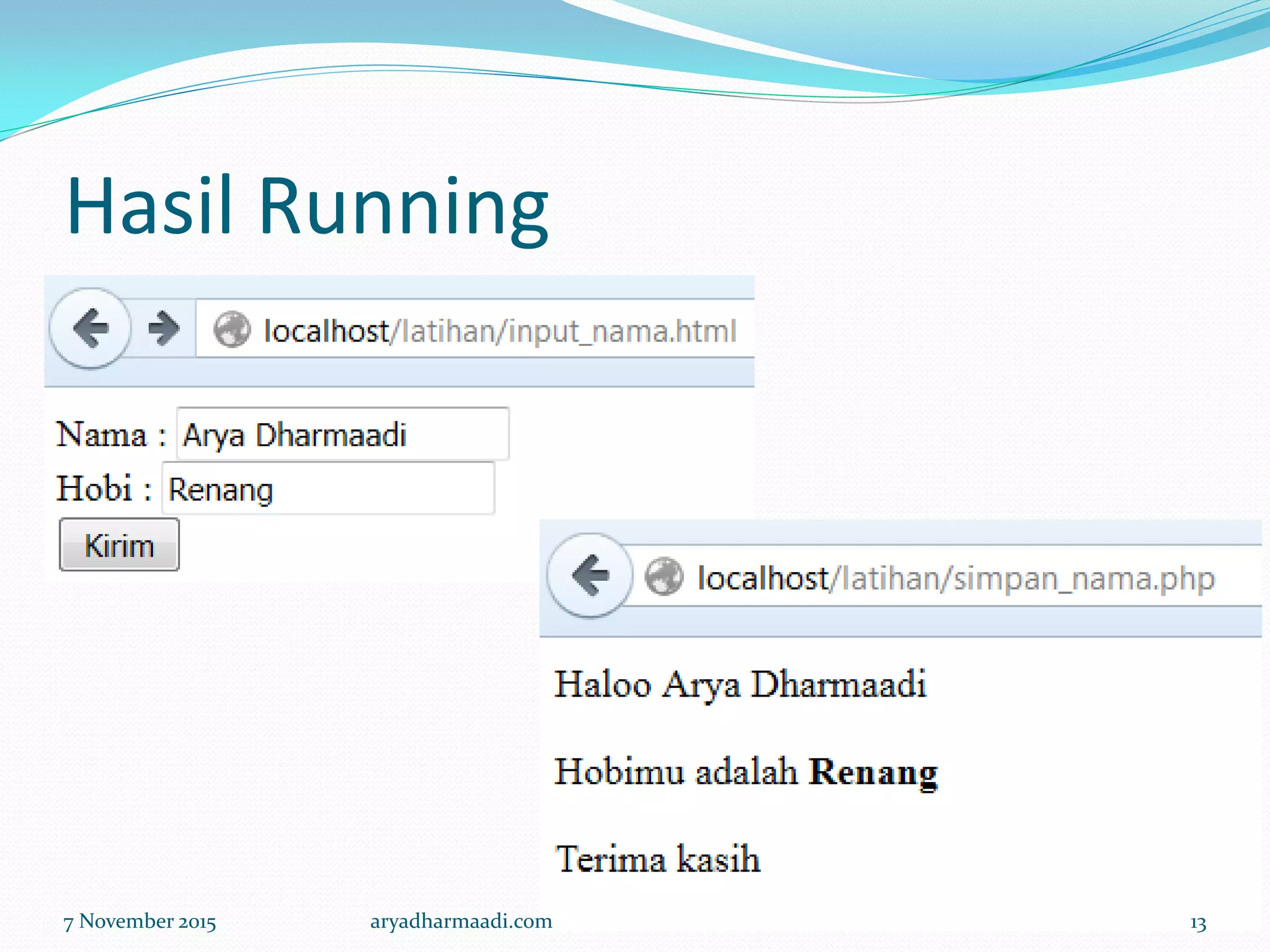Image resolution: width=1270 pixels, height=952 pixels.
Task: Click back arrow in input_nama.html browser
Action: pyautogui.click(x=91, y=328)
